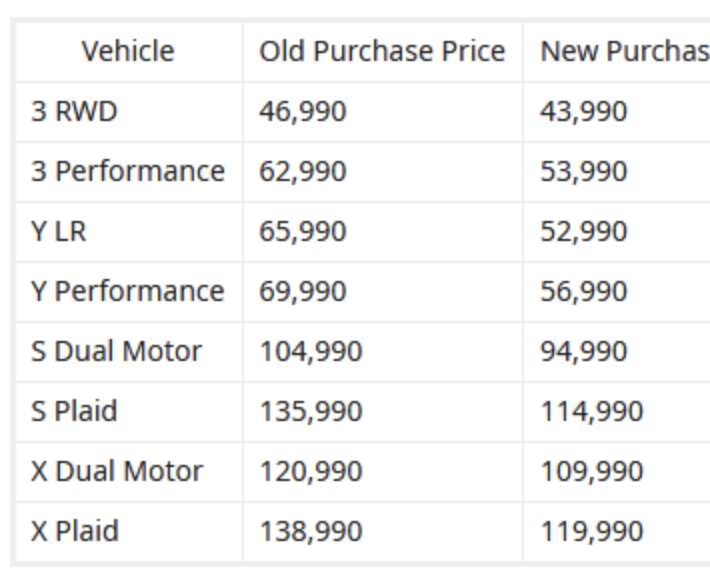Click the 62,990 old price cell
The image size is (710, 580).
(x=303, y=171)
